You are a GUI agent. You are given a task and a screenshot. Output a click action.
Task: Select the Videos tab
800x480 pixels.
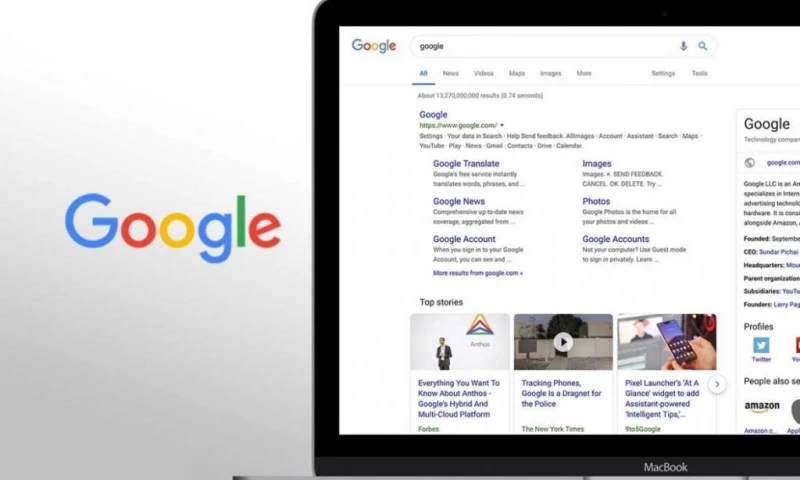484,73
